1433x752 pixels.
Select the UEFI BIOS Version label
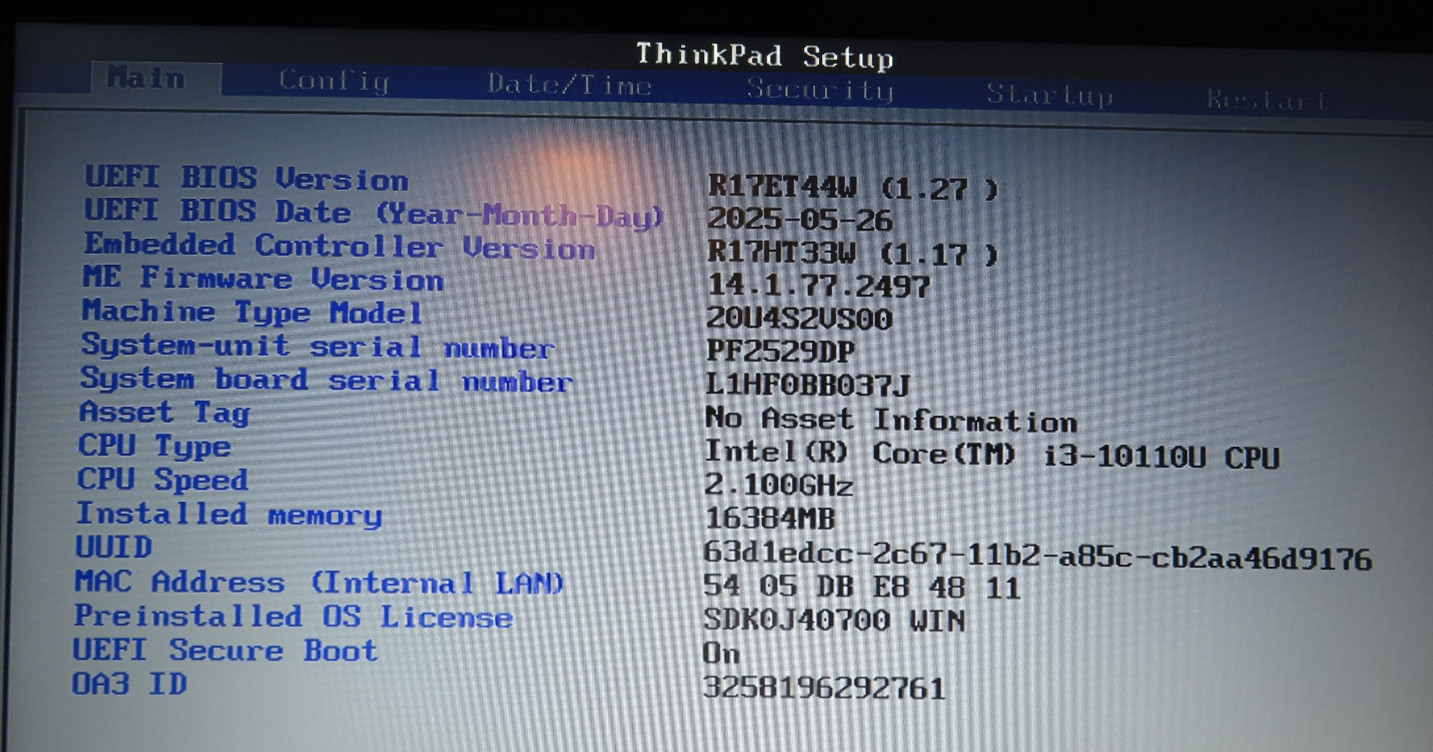(x=246, y=179)
